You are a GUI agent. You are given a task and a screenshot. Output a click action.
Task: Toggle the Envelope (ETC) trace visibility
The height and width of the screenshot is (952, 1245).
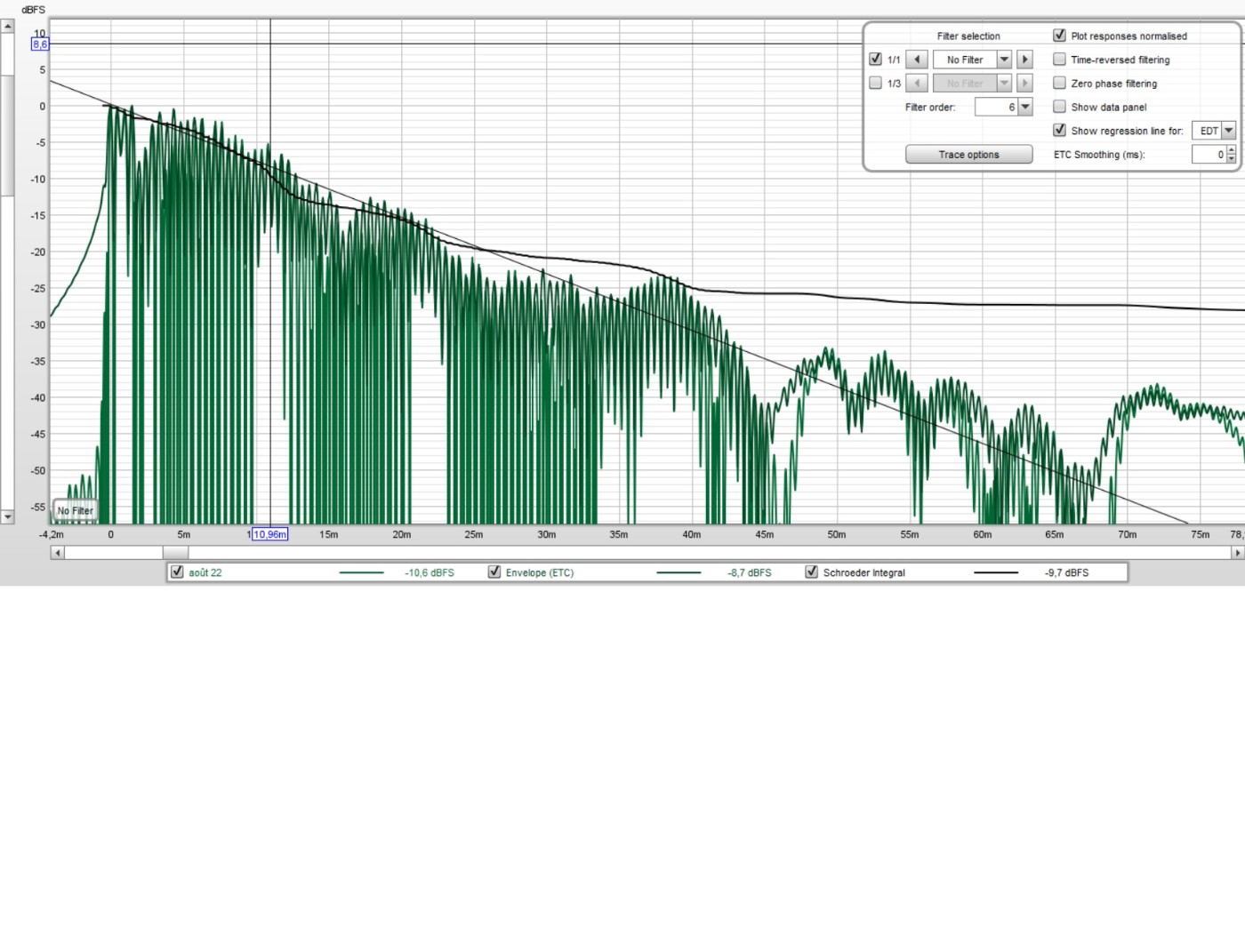coord(494,572)
